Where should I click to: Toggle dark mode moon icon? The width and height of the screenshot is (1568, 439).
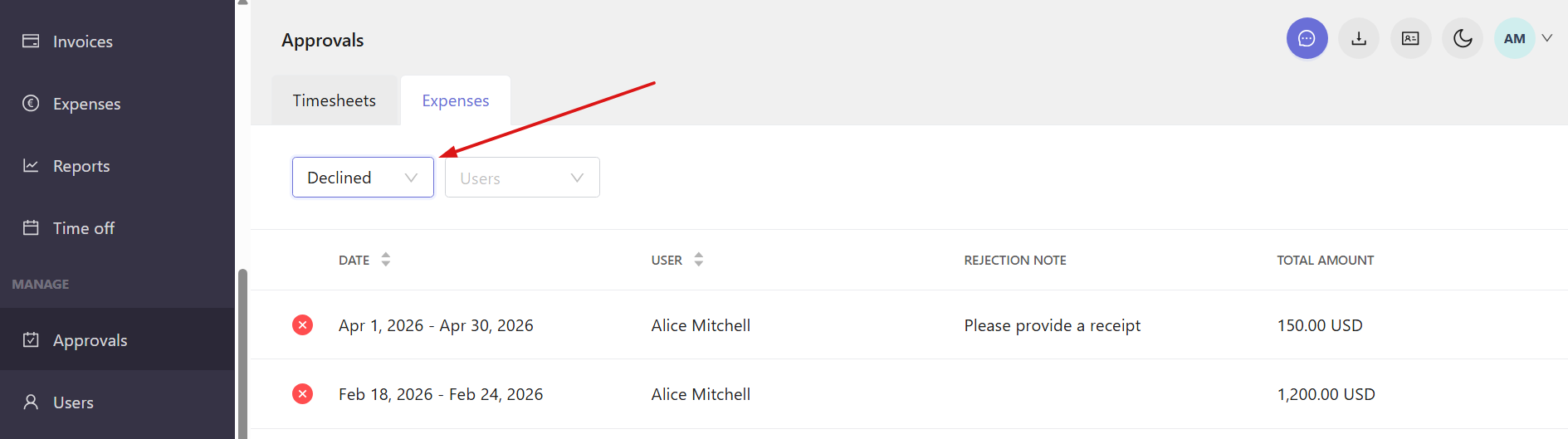click(1463, 38)
